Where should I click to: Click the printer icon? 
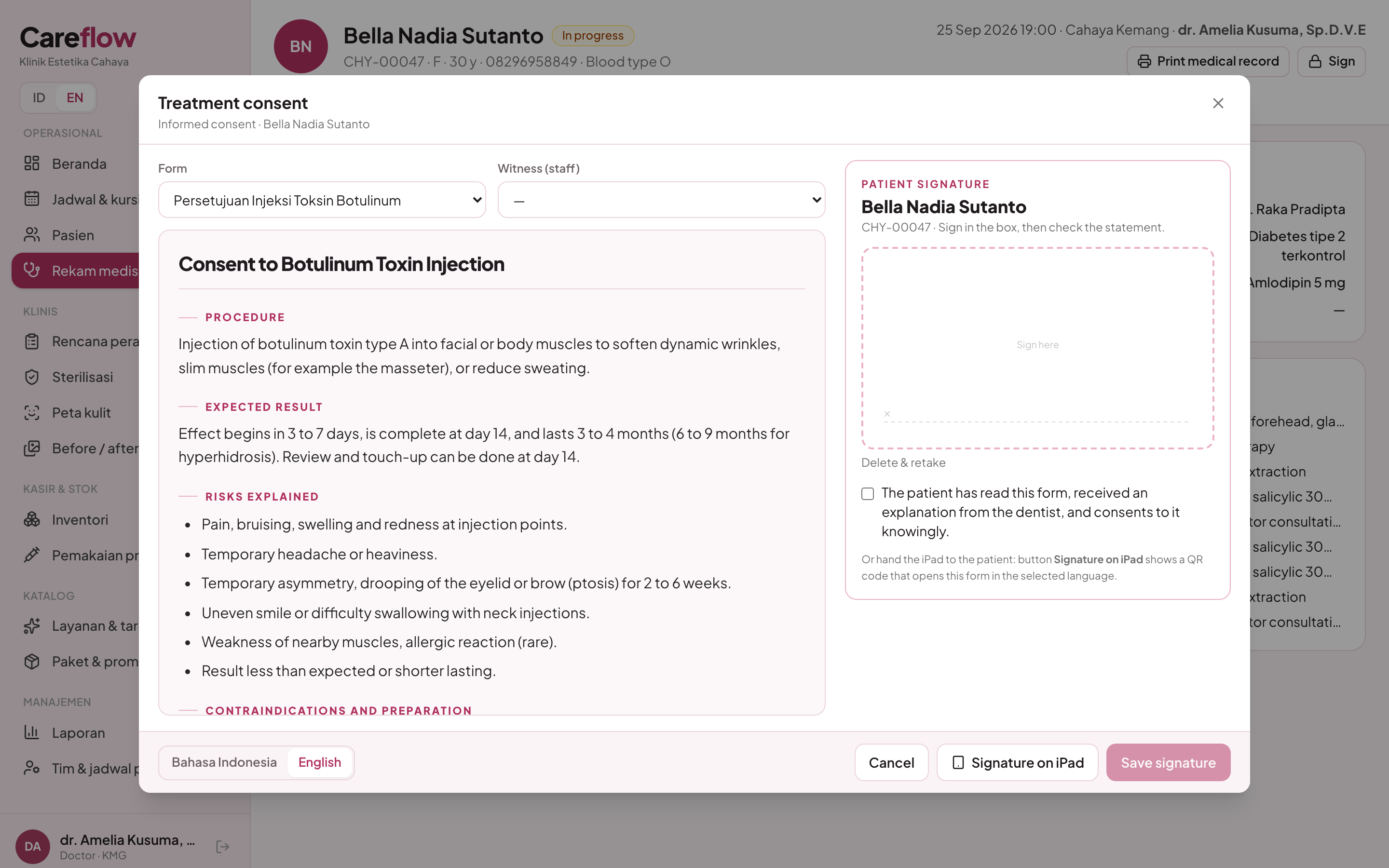[x=1144, y=61]
